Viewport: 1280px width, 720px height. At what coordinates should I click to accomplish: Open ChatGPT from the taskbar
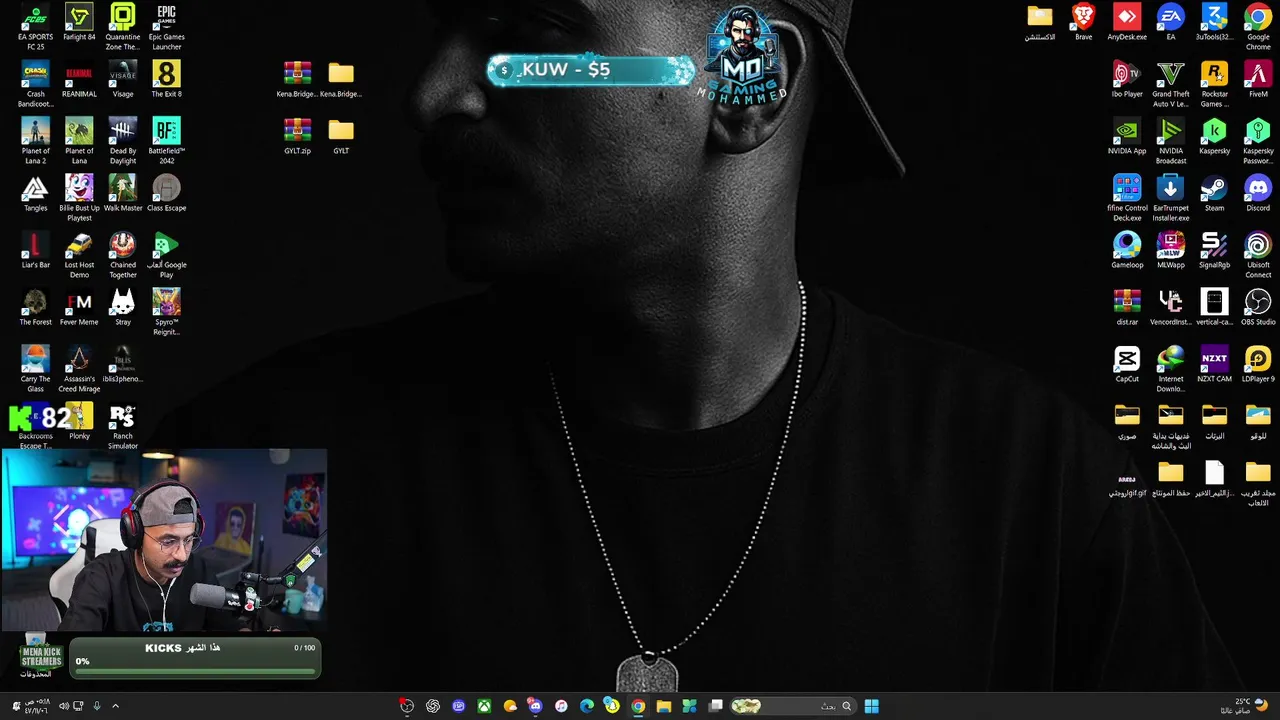pos(433,706)
